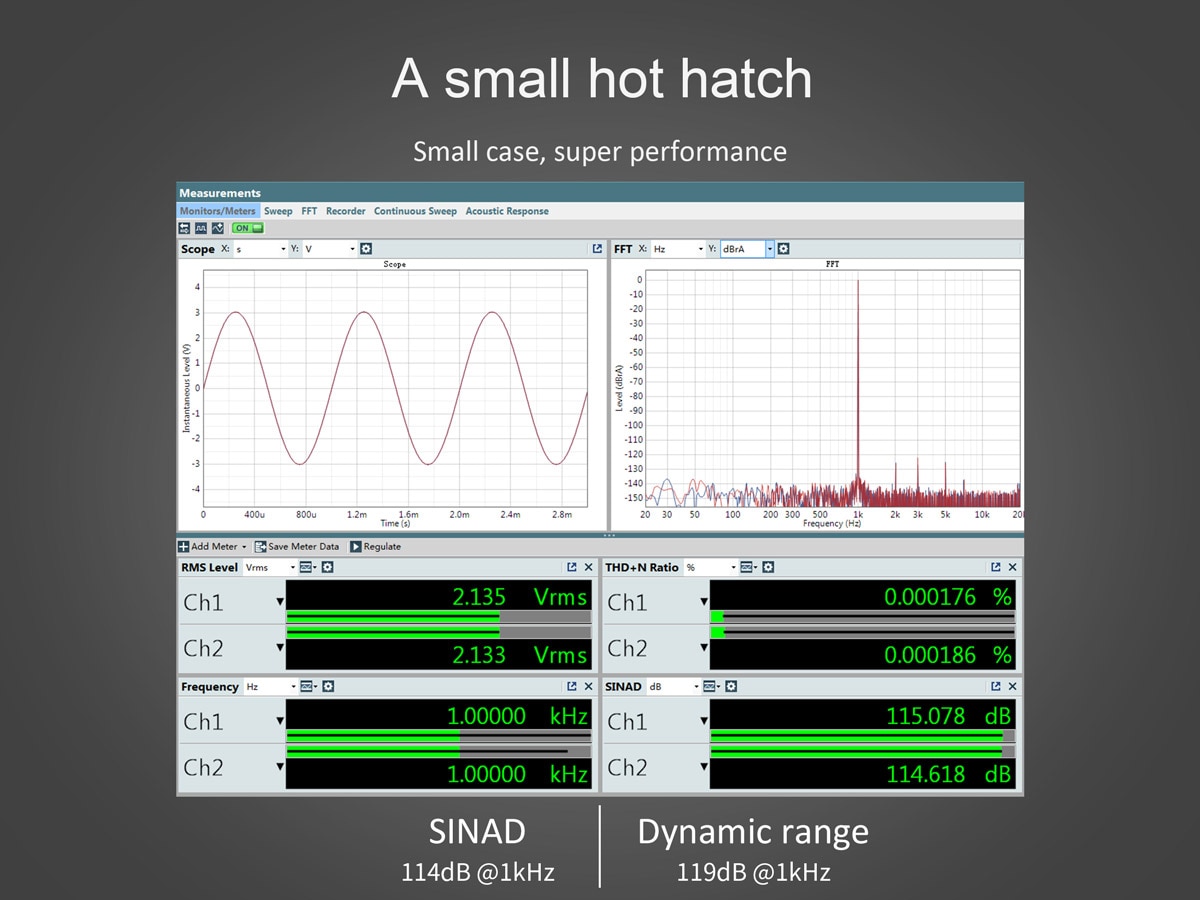The height and width of the screenshot is (900, 1200).
Task: Expand Ch1 arrow in SINAD meter
Action: click(704, 721)
